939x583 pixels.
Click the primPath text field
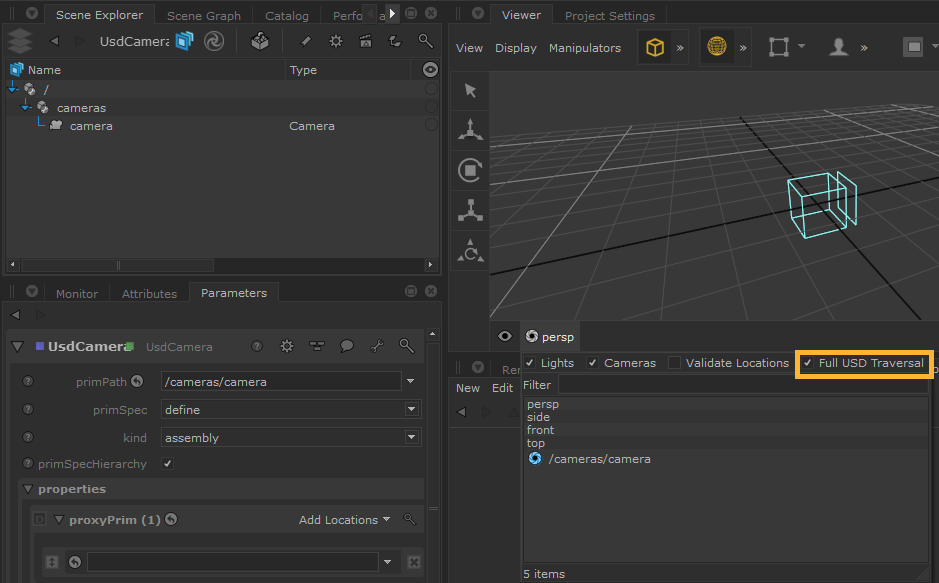tap(280, 381)
